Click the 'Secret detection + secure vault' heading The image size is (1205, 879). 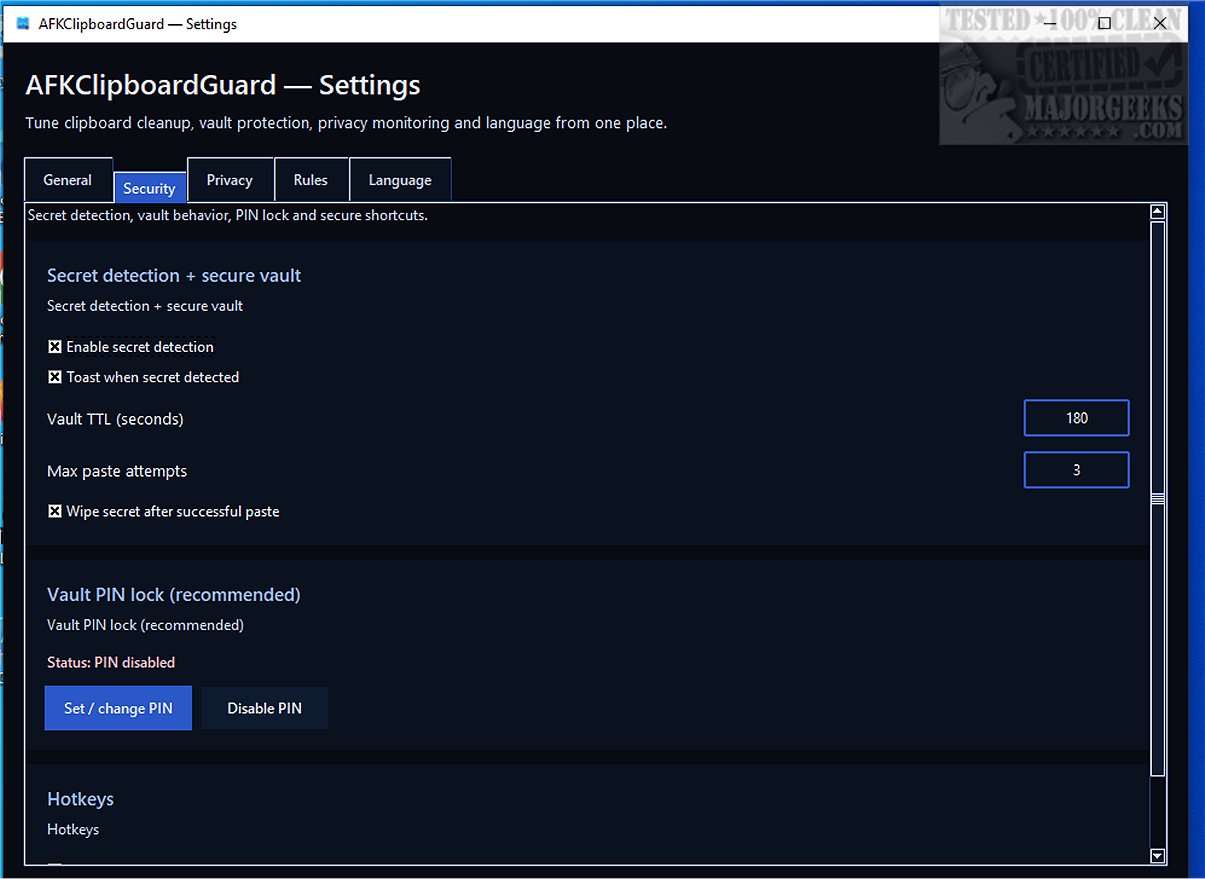coord(174,275)
